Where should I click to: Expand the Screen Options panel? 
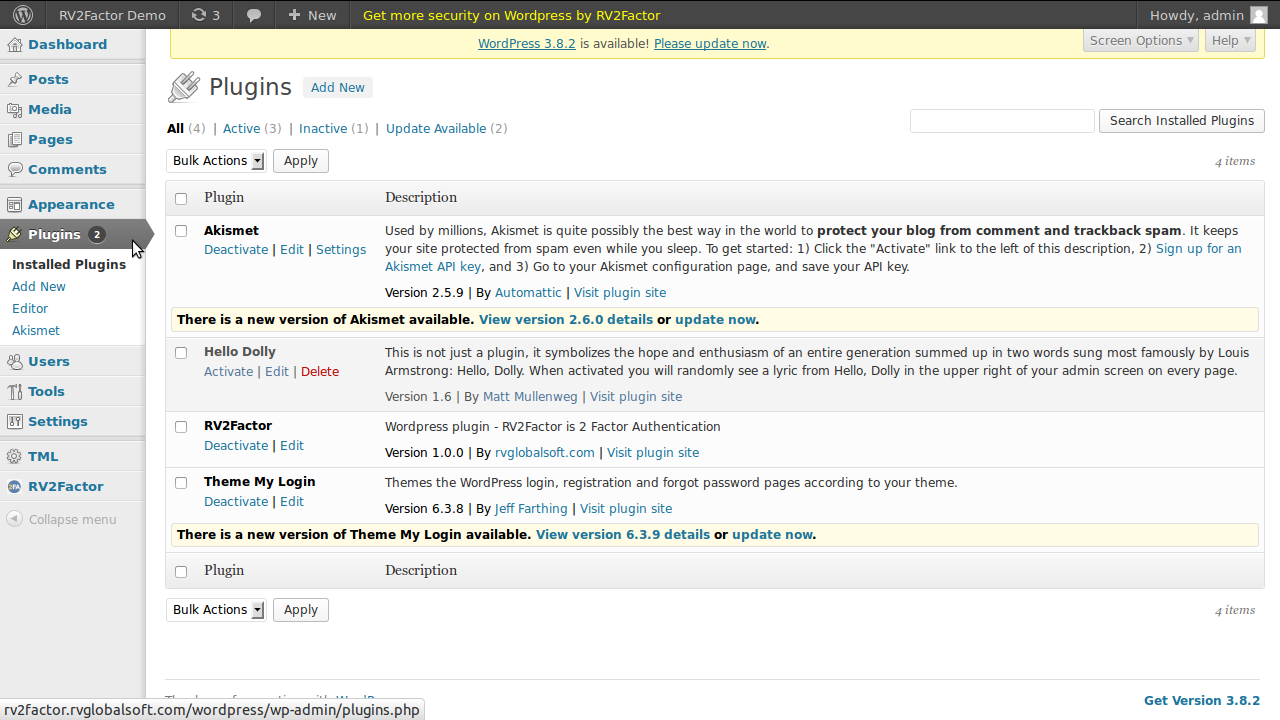(1141, 40)
